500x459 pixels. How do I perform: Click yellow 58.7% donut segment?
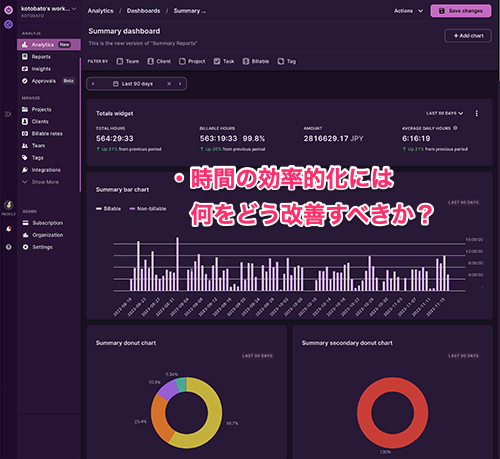point(215,417)
